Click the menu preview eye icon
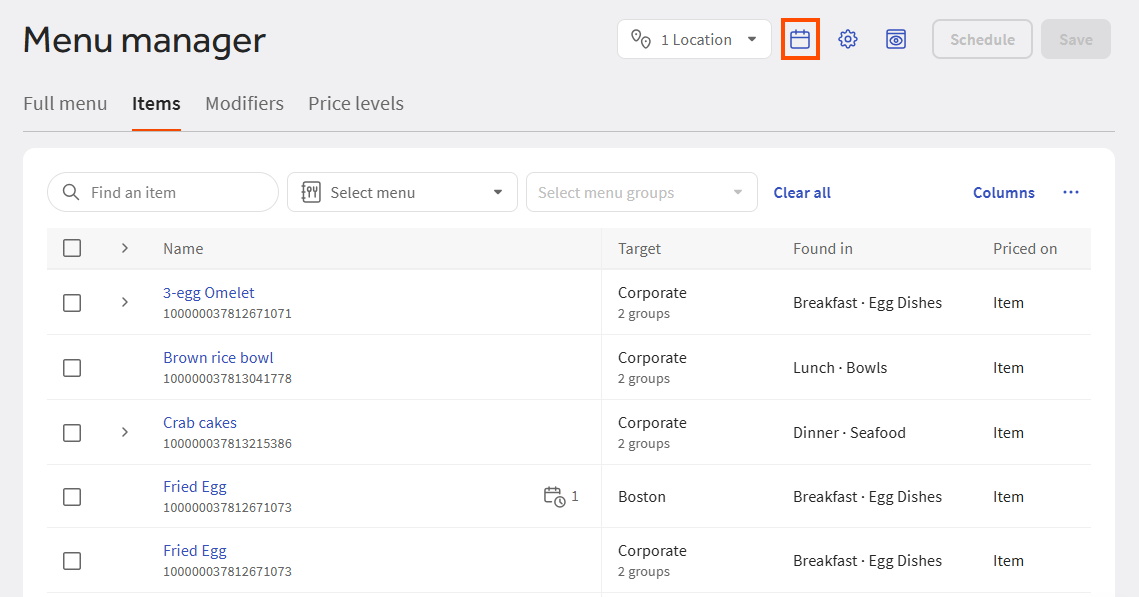 [895, 39]
